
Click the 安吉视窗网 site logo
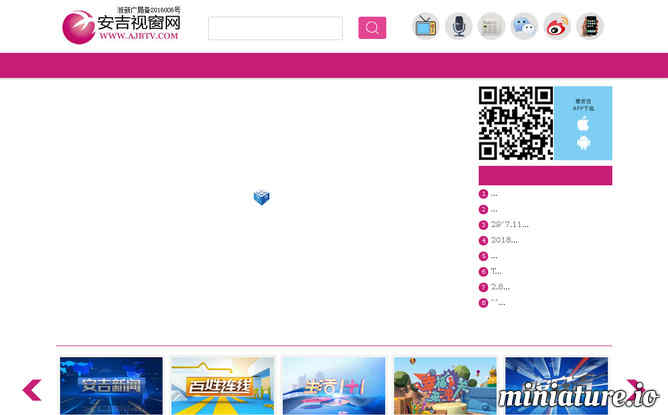(x=121, y=27)
